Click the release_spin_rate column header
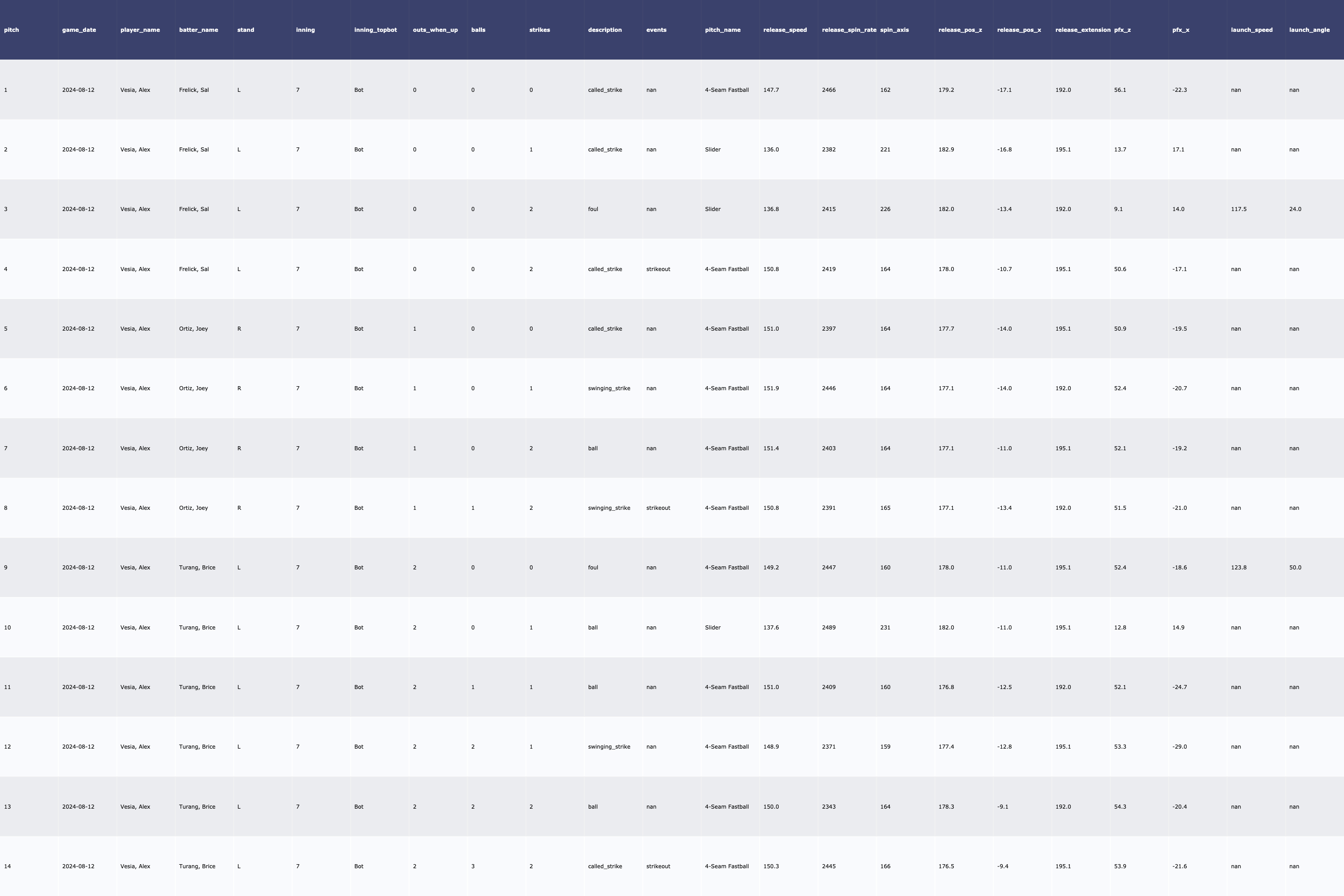1344x896 pixels. click(848, 30)
